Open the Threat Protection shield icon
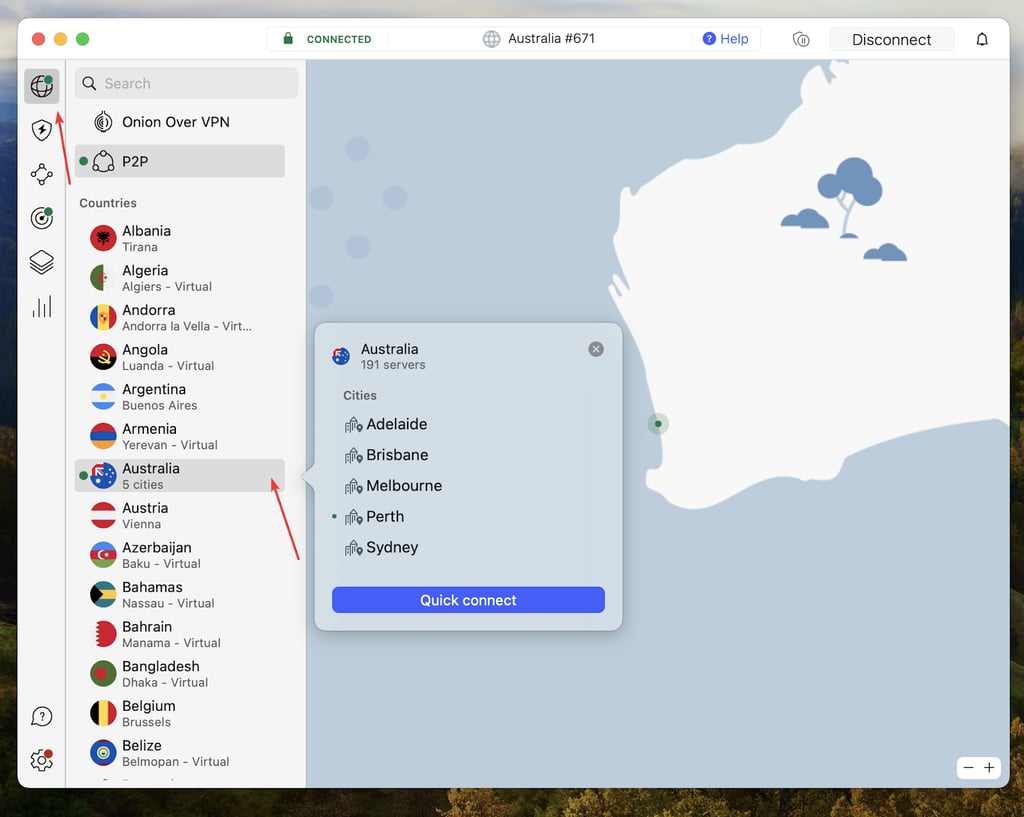The width and height of the screenshot is (1024, 817). pos(42,130)
